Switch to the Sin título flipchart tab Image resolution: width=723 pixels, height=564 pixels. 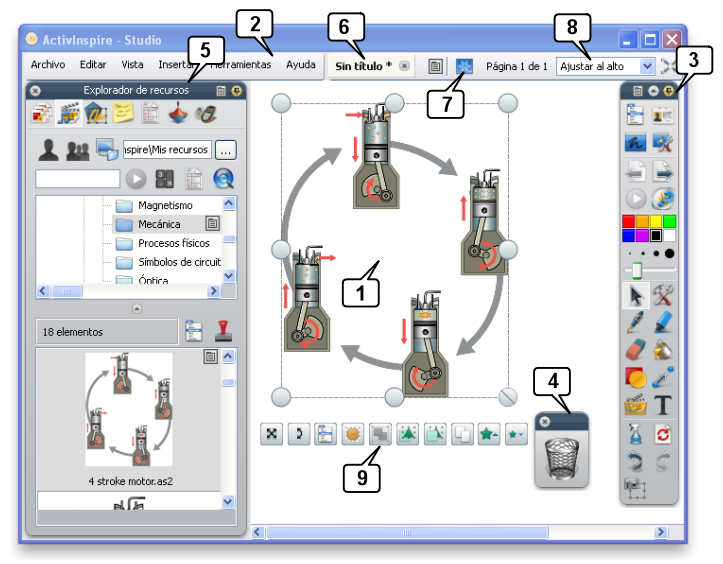coord(362,65)
